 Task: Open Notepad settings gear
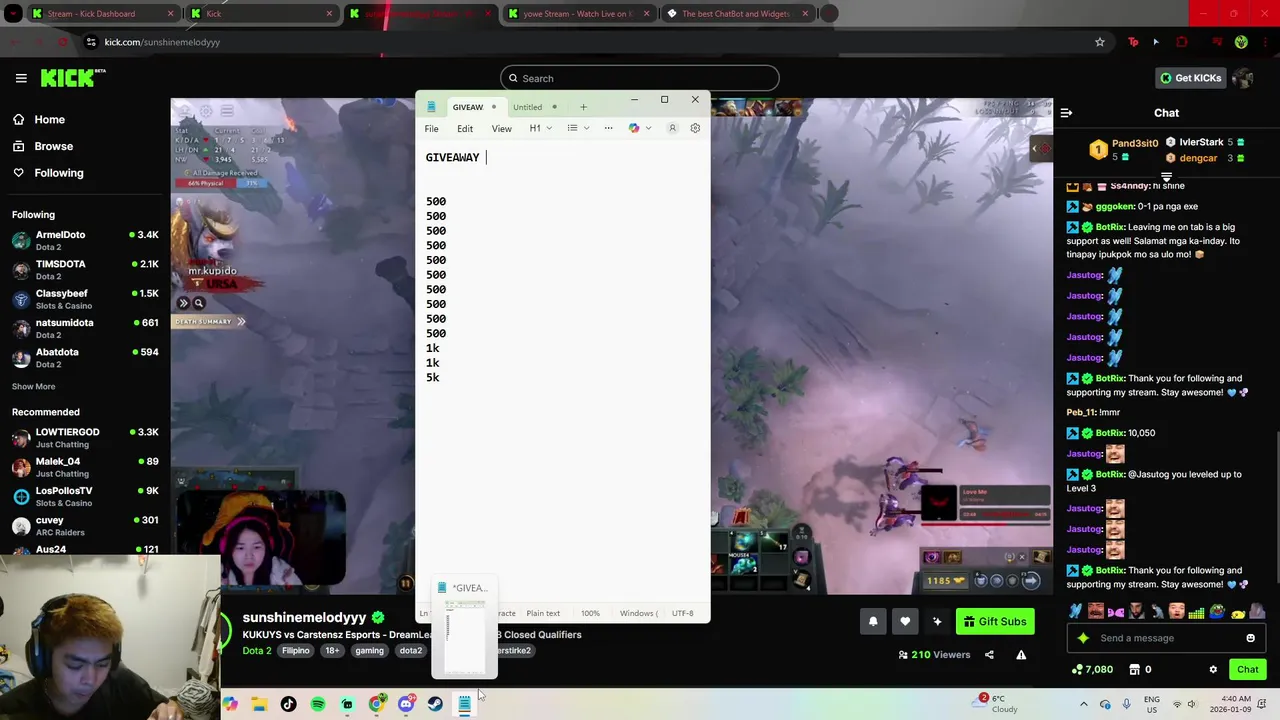695,128
